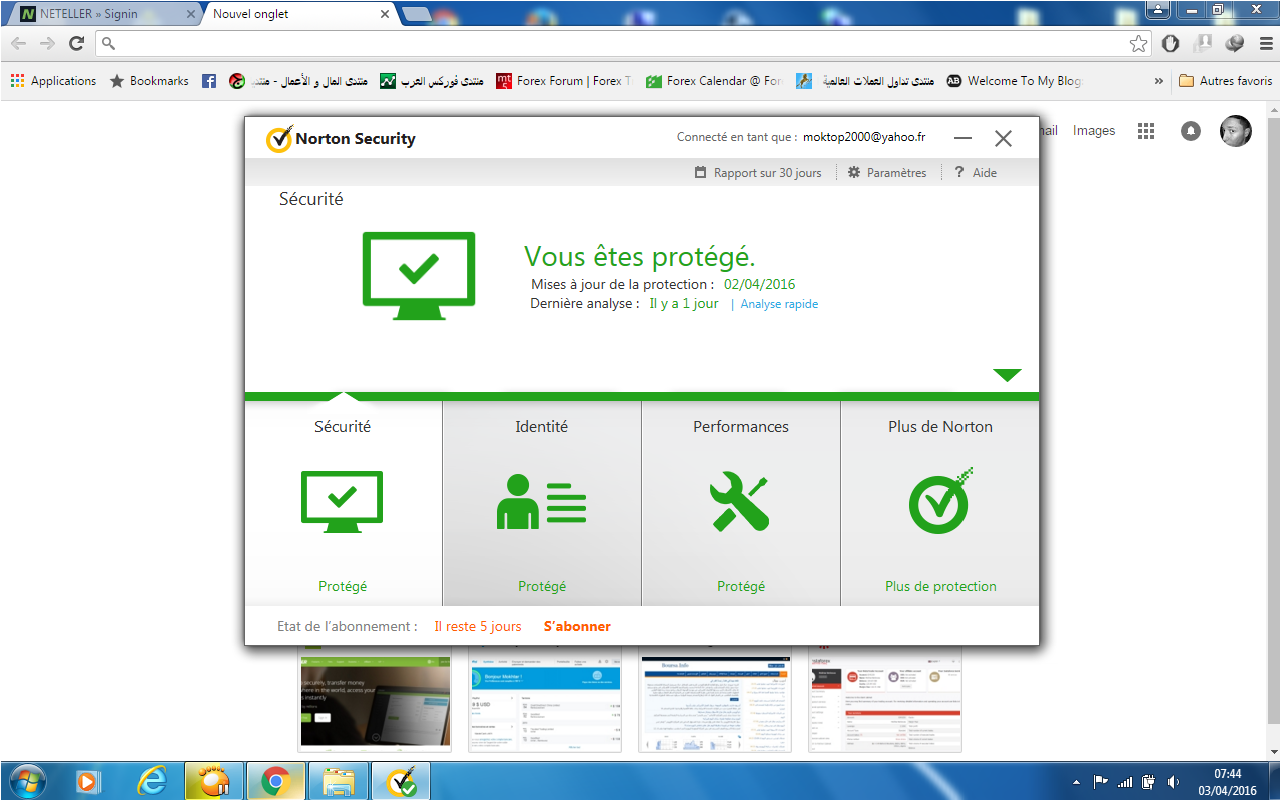1280x800 pixels.
Task: Reload the page in Chrome
Action: 76,43
